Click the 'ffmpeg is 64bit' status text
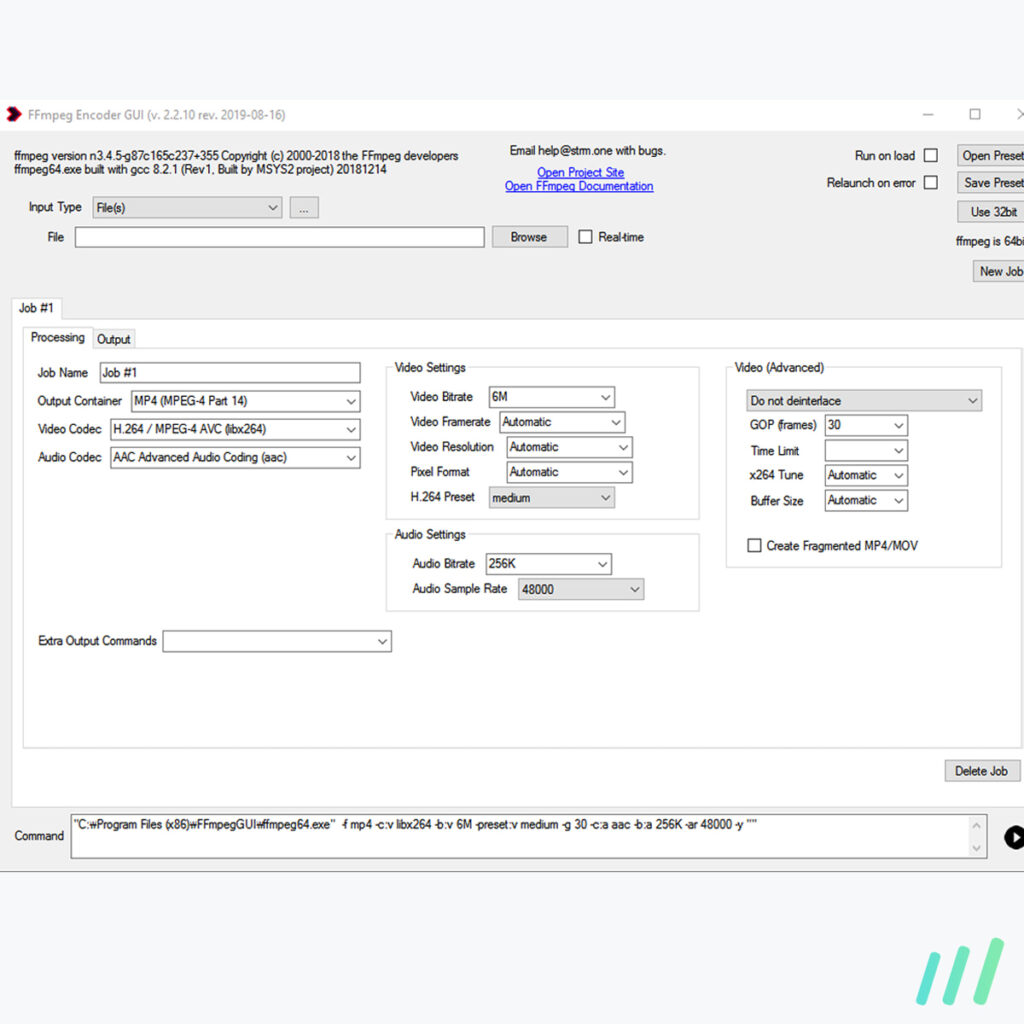Viewport: 1024px width, 1024px height. (x=989, y=241)
